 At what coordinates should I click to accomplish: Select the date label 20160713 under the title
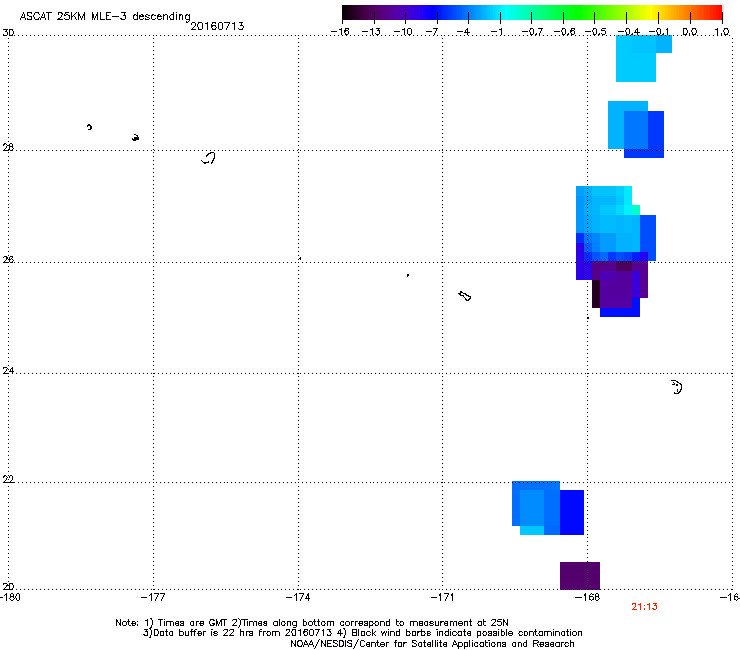(x=217, y=26)
